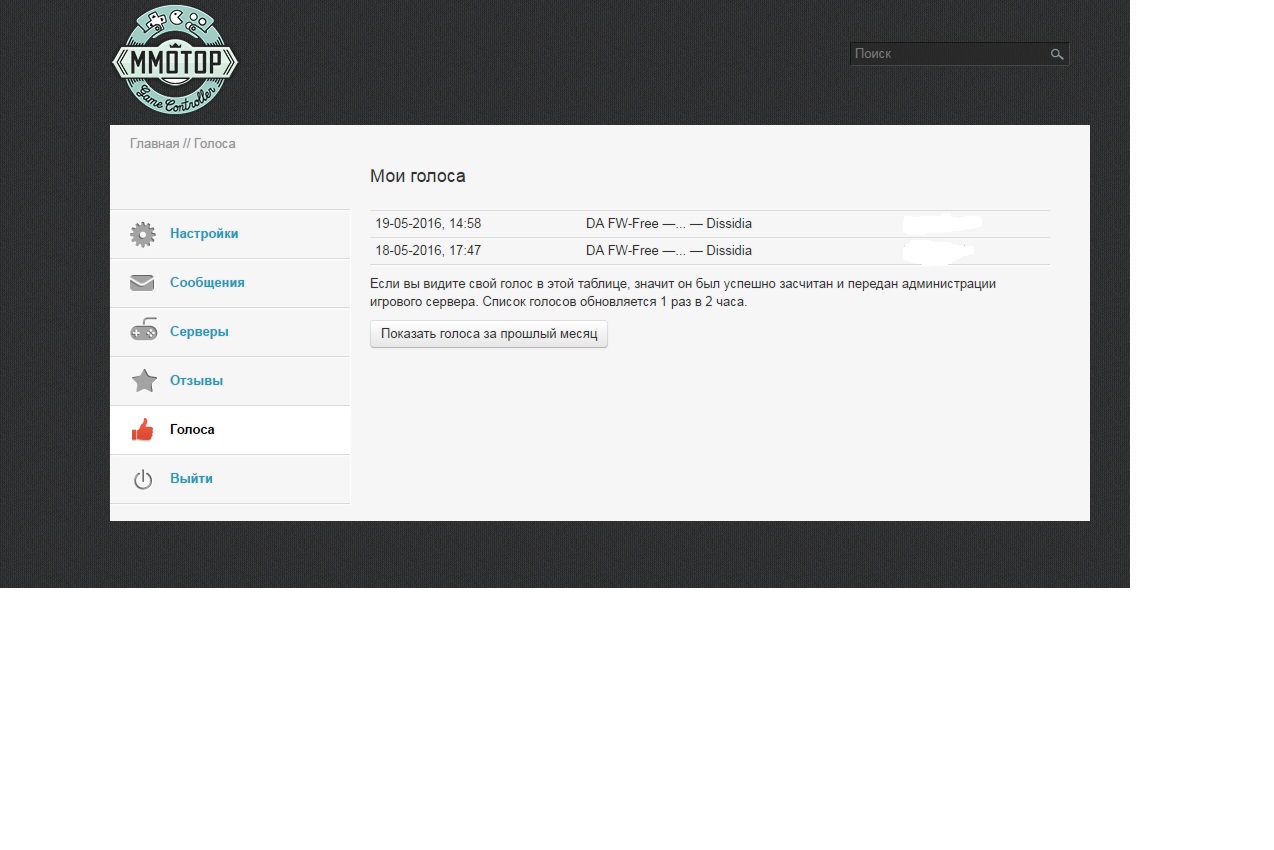Click the red thumbs-up Голоса icon
Viewport: 1274px width, 850px height.
pos(143,430)
